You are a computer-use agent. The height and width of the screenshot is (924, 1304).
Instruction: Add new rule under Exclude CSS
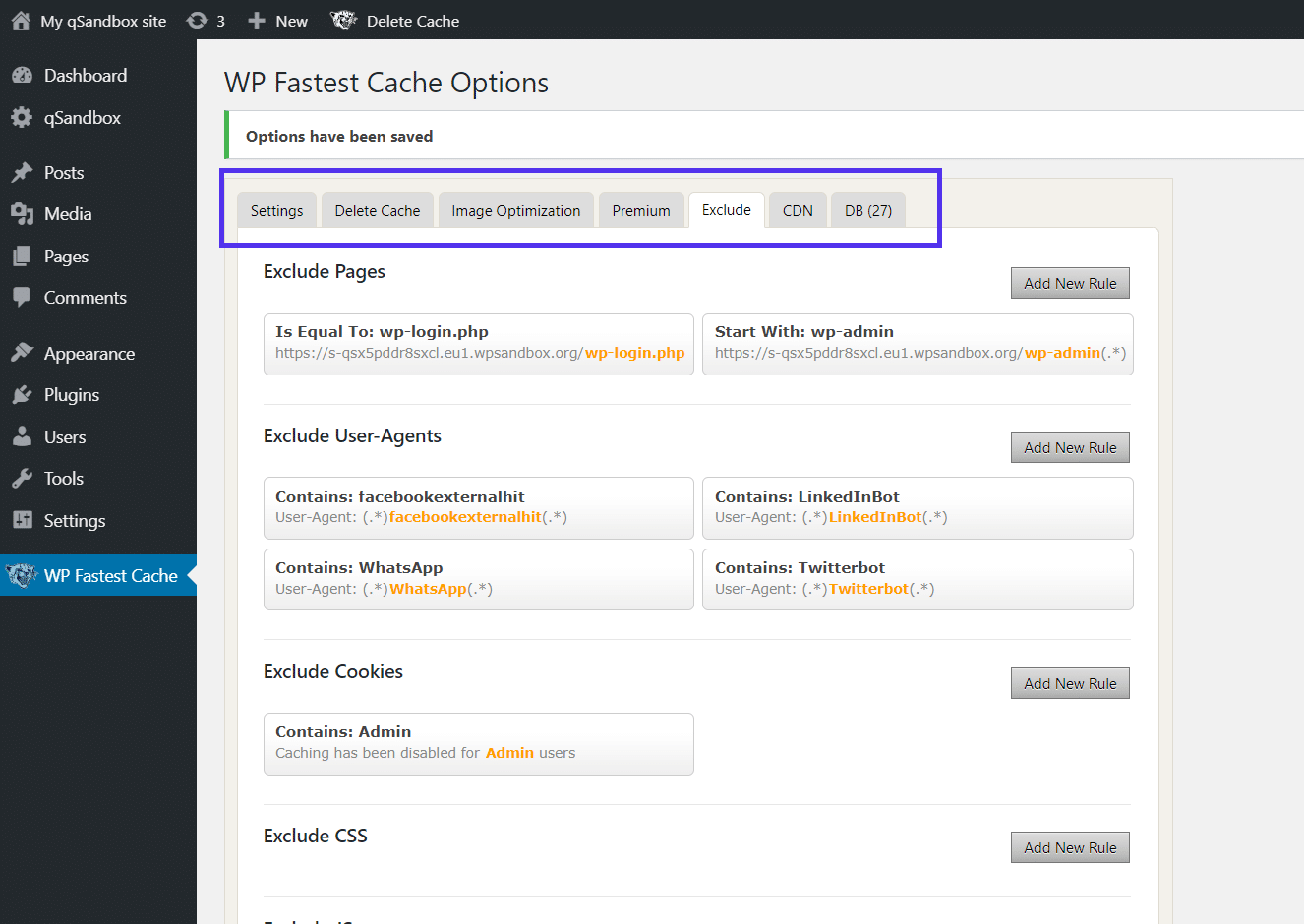tap(1070, 846)
